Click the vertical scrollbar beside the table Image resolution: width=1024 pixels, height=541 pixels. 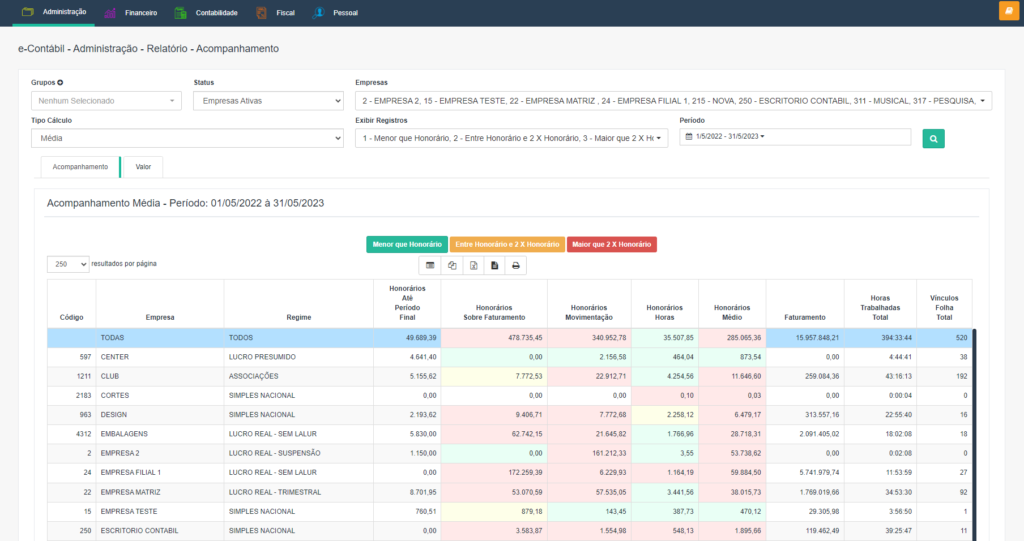(x=974, y=434)
